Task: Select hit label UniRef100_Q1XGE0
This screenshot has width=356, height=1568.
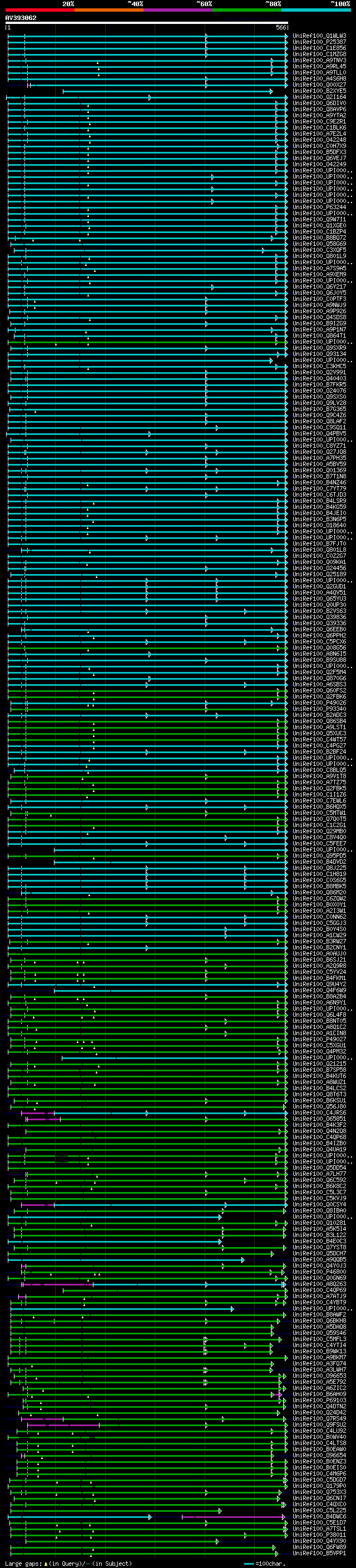Action: point(319,225)
